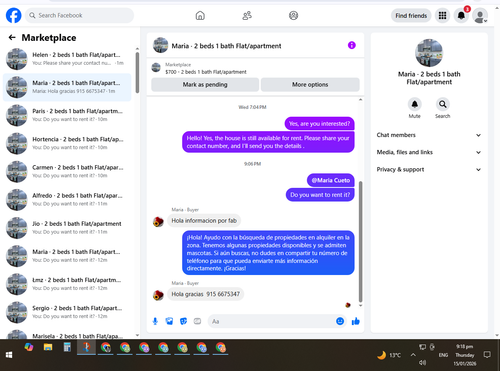The width and height of the screenshot is (500, 371).
Task: Click the chat messages scrollbar
Action: 360,242
